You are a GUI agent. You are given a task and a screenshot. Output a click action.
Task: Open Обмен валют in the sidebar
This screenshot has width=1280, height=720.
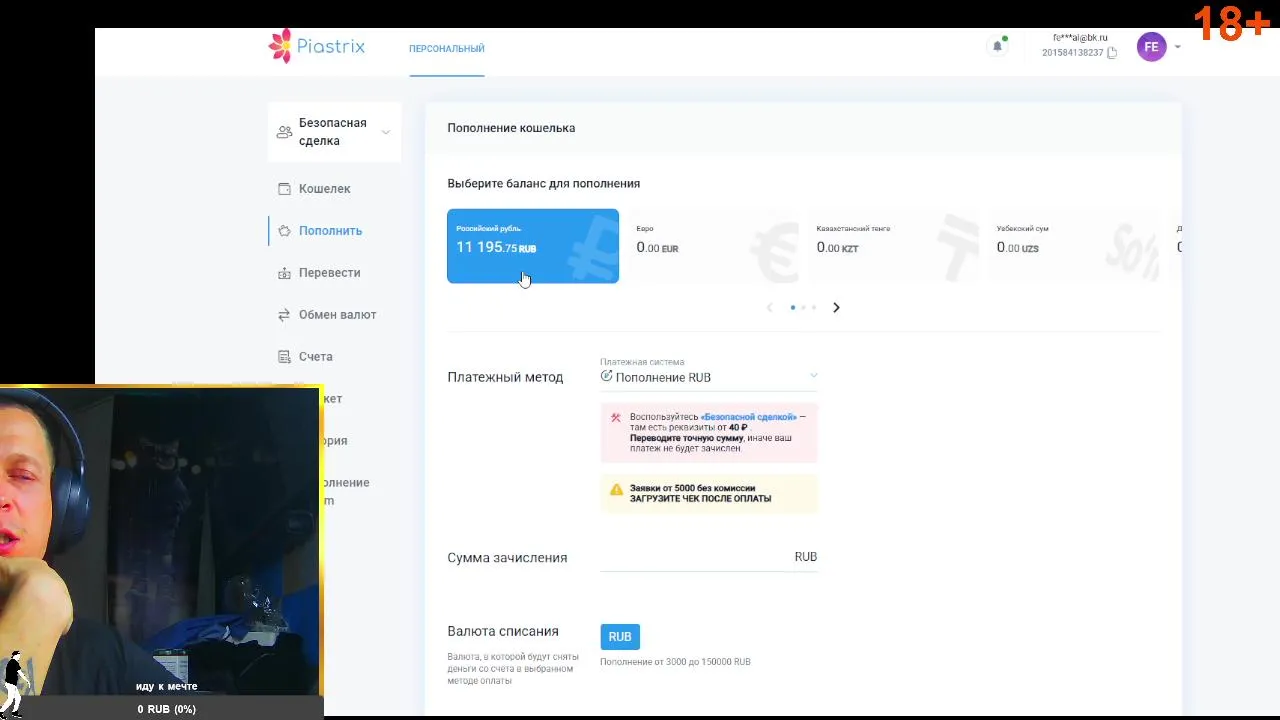click(337, 315)
